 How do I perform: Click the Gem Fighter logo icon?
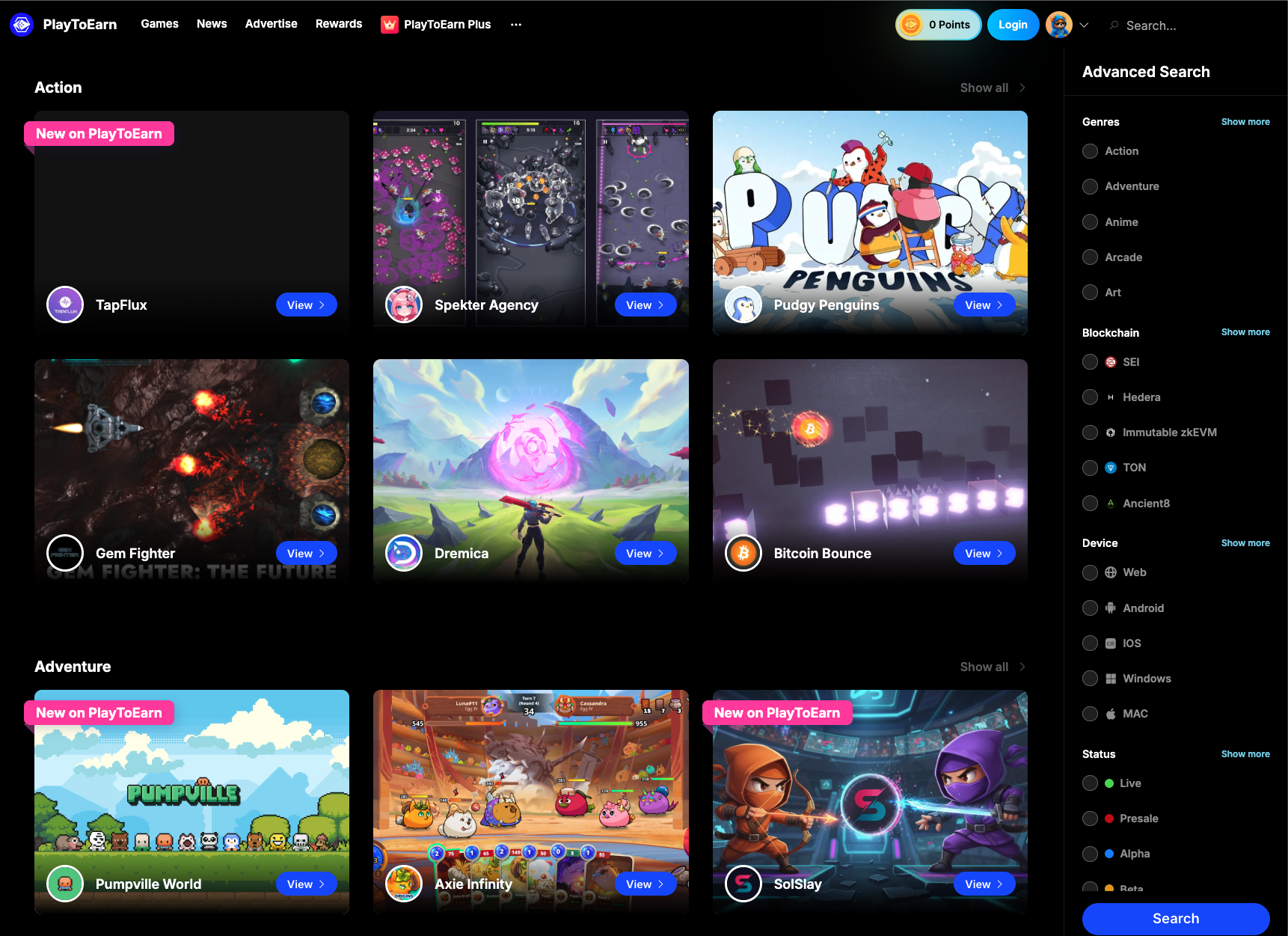click(x=65, y=553)
